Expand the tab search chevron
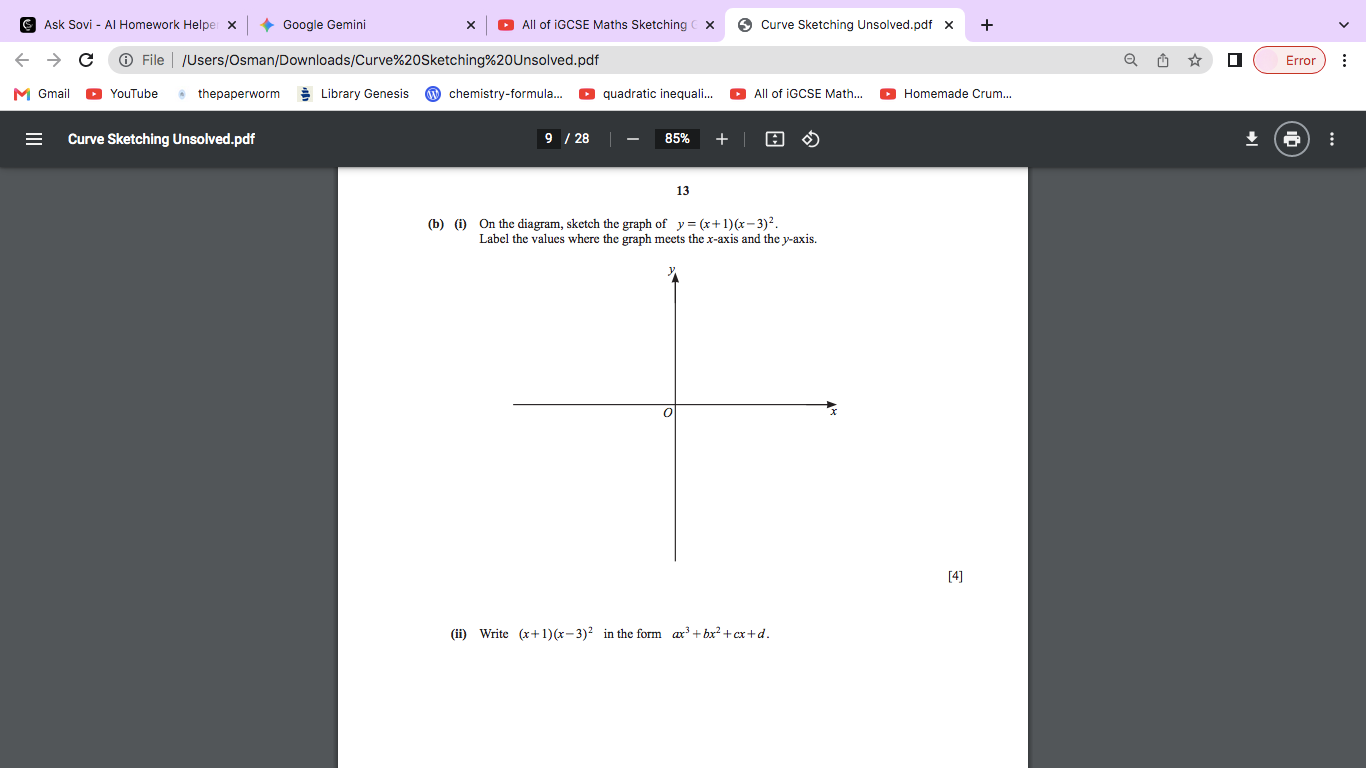 point(1343,25)
